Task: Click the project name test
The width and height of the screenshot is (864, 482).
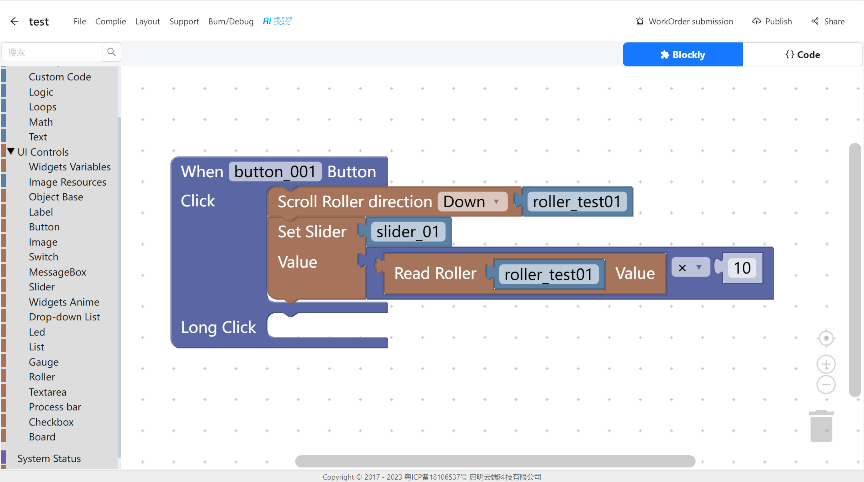Action: point(39,21)
